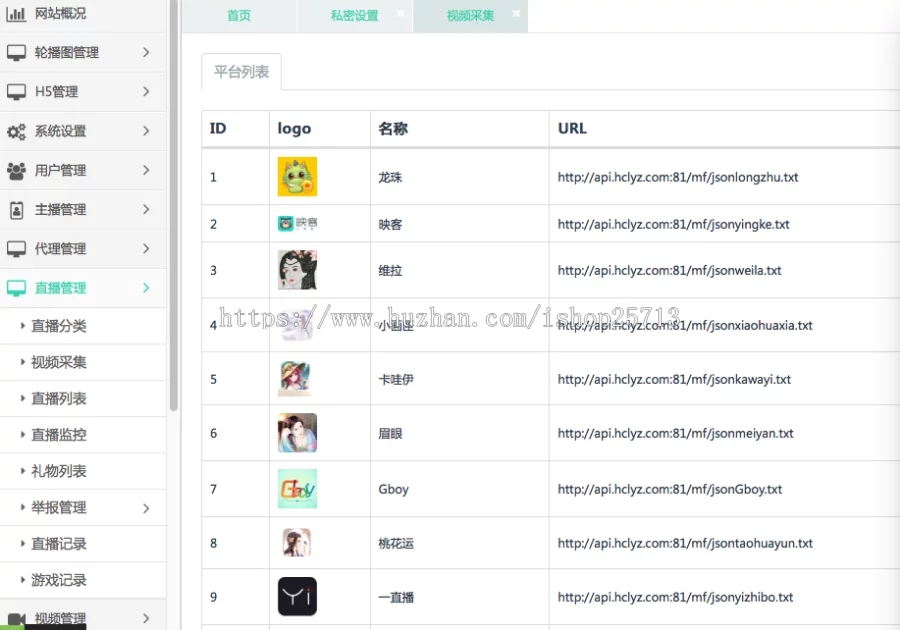900x630 pixels.
Task: Click the monitor icon beside 轮播图管理
Action: point(16,53)
